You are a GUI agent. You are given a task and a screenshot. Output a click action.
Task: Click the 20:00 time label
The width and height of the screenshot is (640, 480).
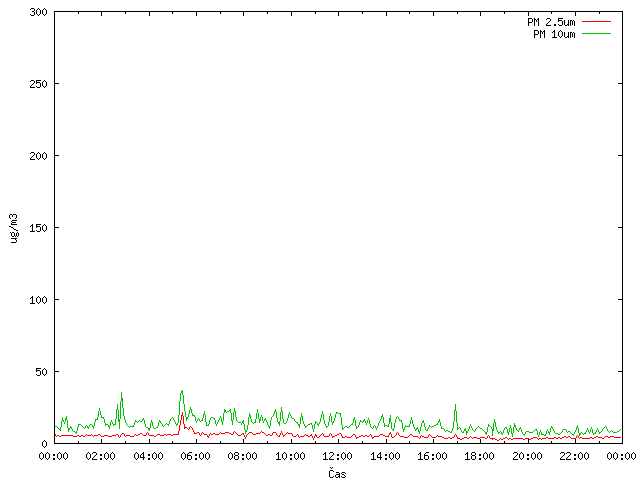[x=527, y=456]
